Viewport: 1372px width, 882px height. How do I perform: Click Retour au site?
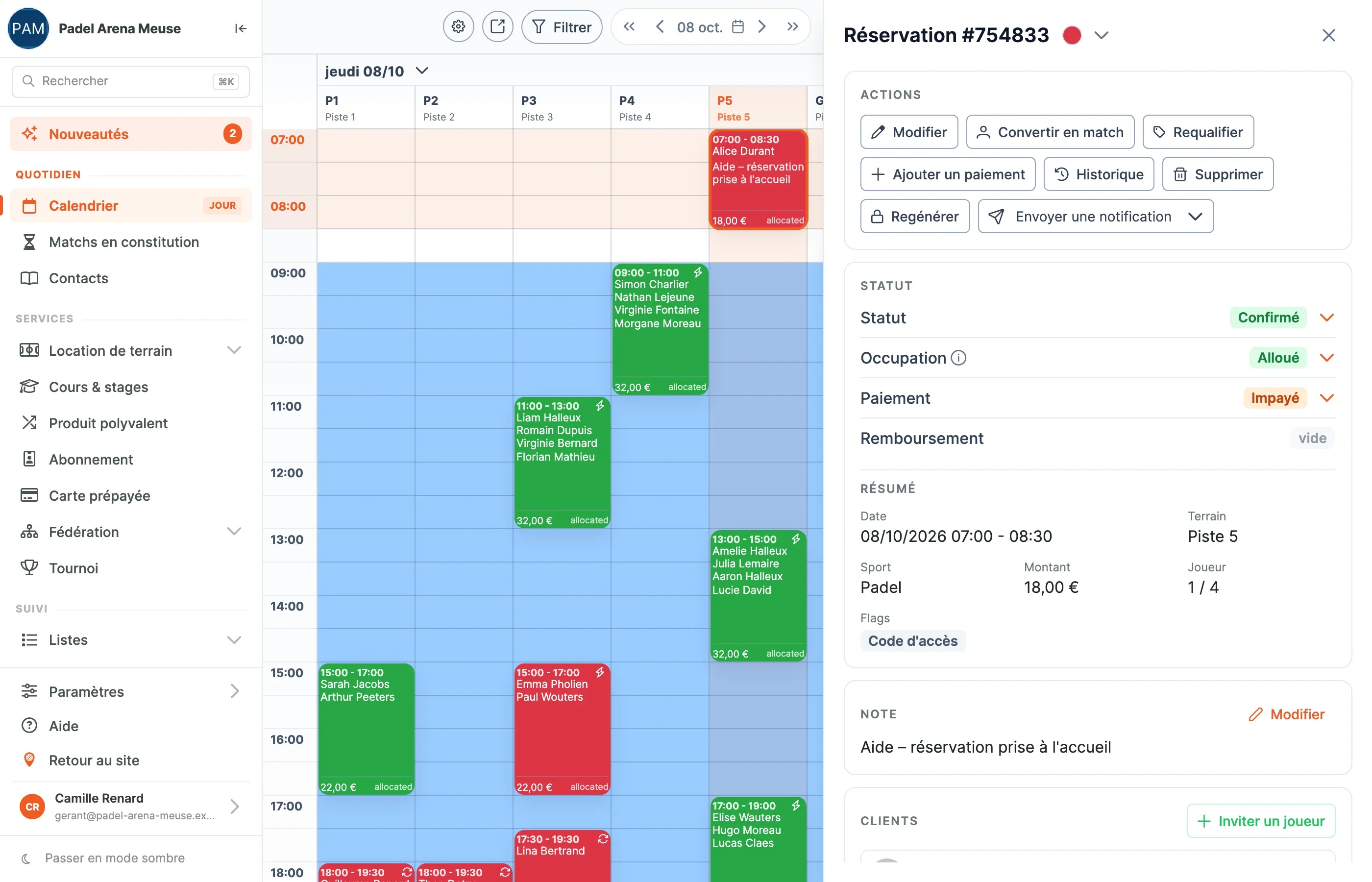[x=130, y=760]
